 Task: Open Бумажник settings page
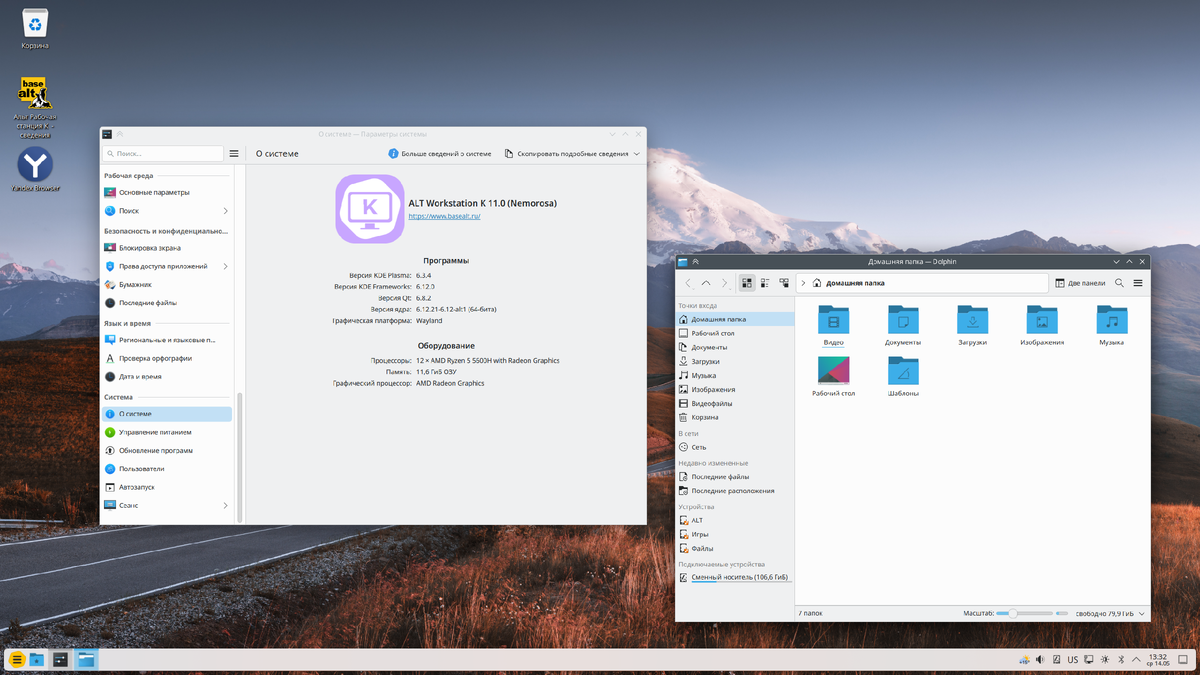pyautogui.click(x=168, y=284)
